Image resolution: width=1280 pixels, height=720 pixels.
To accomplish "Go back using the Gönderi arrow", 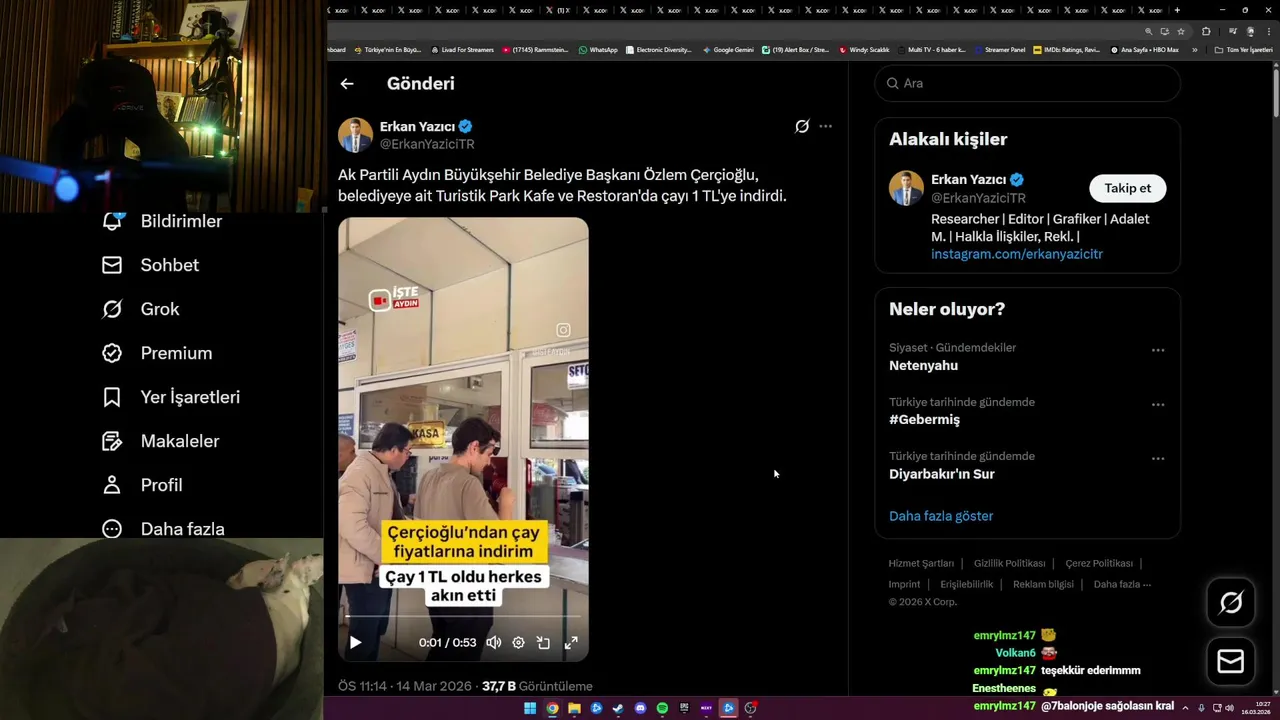I will pyautogui.click(x=347, y=84).
